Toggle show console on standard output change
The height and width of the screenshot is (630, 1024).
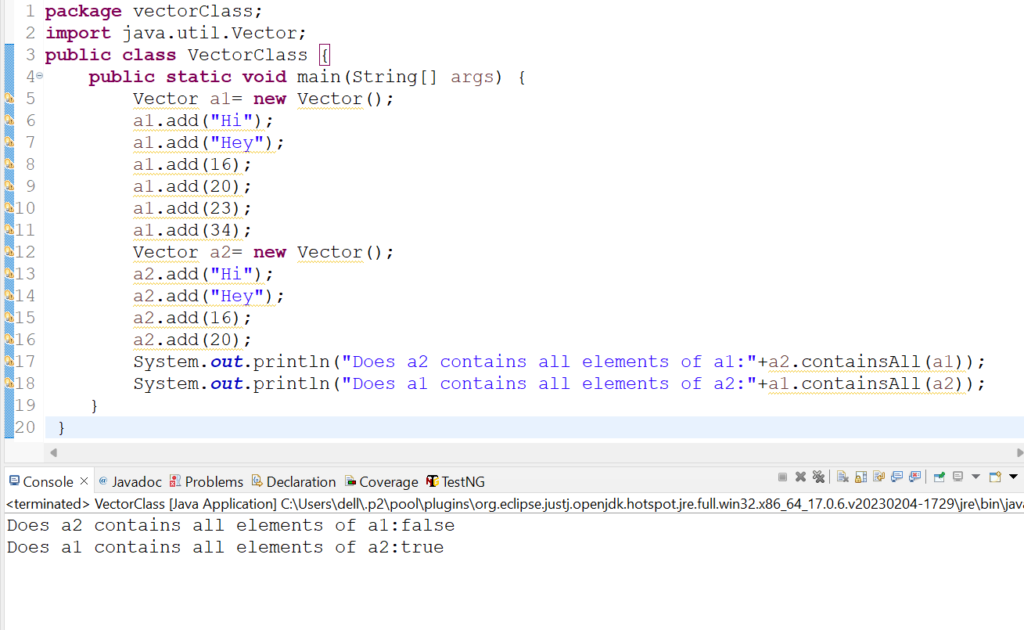coord(897,477)
